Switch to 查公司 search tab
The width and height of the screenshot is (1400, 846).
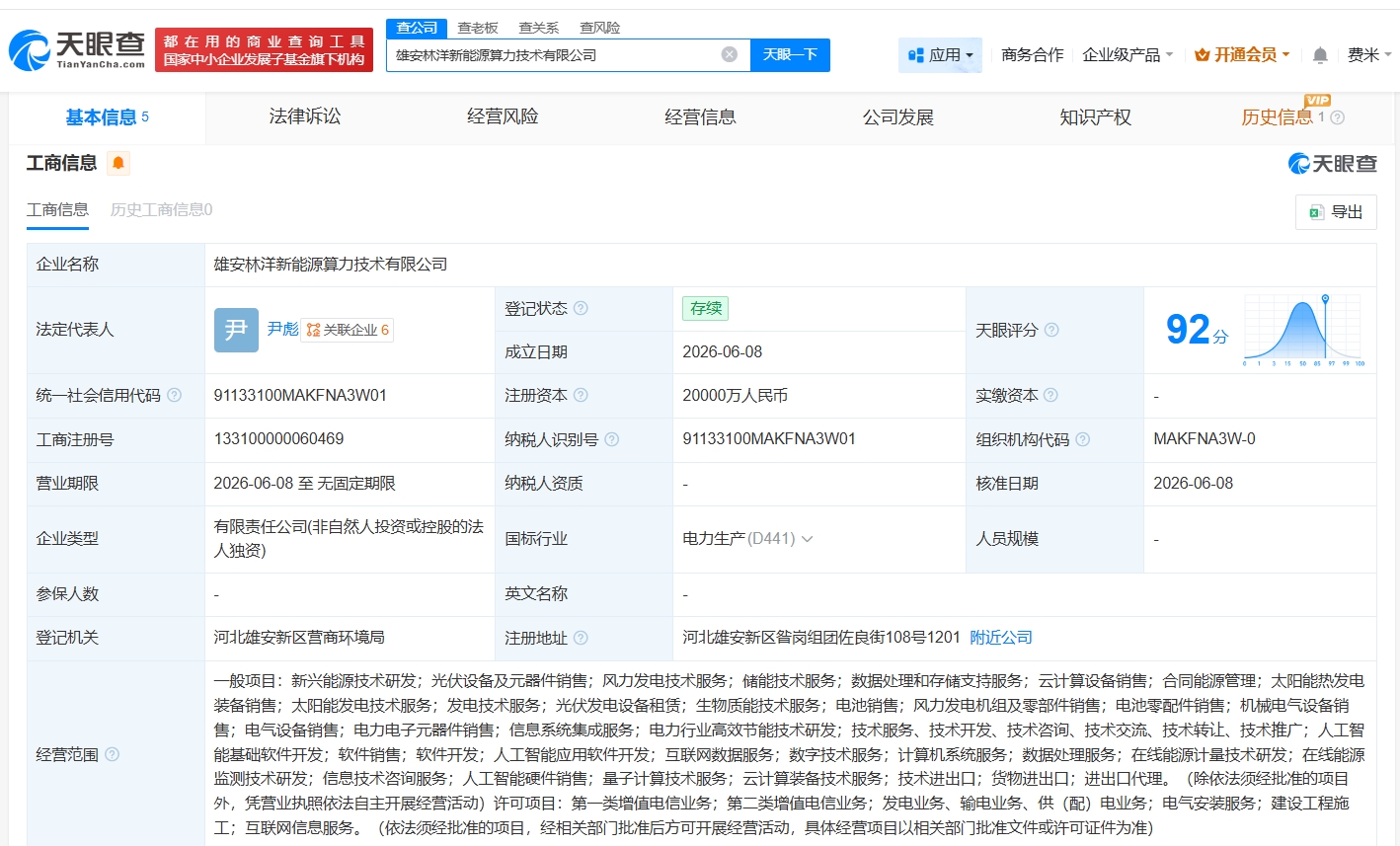click(417, 28)
